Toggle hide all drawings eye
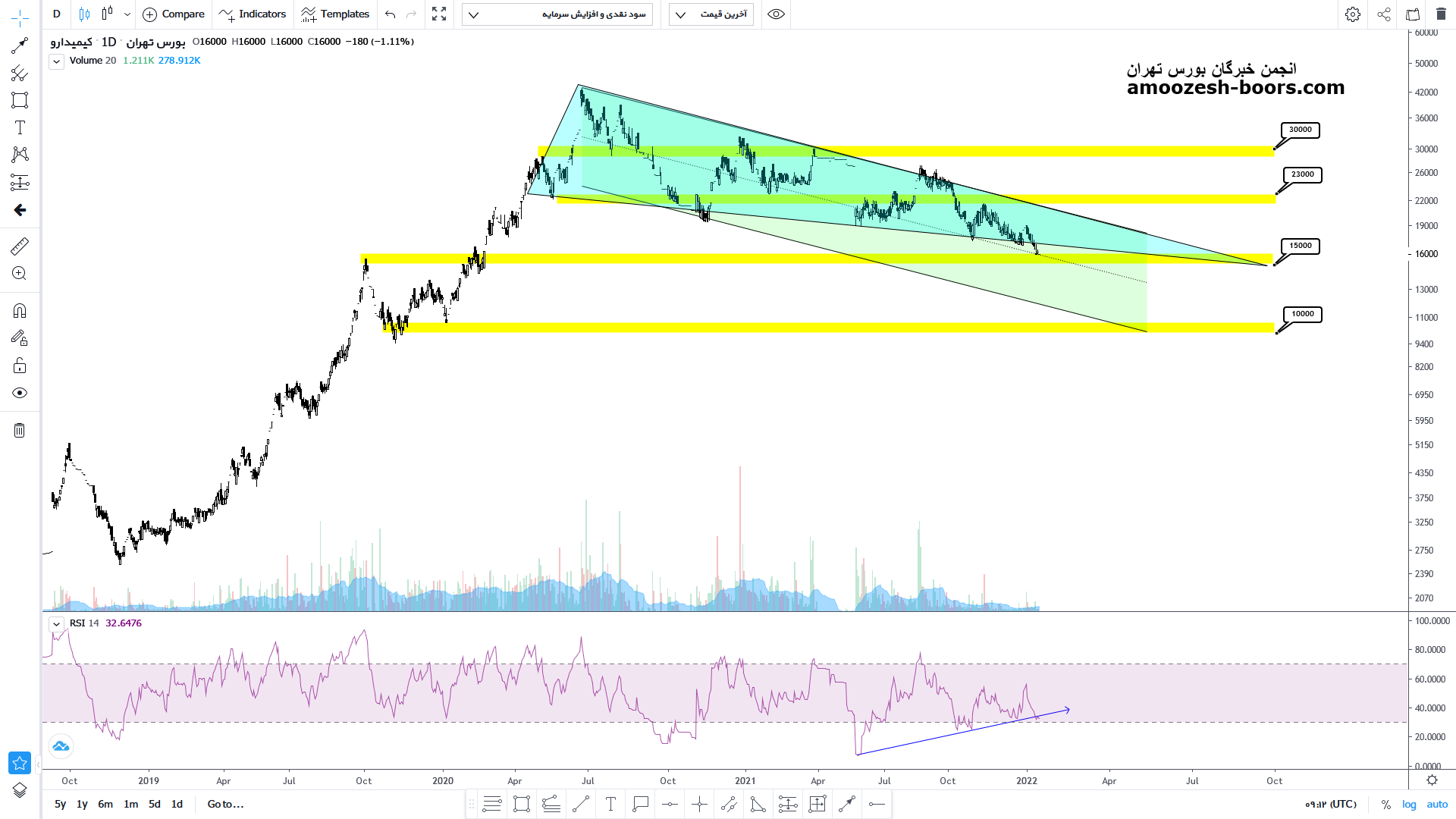 [x=20, y=393]
